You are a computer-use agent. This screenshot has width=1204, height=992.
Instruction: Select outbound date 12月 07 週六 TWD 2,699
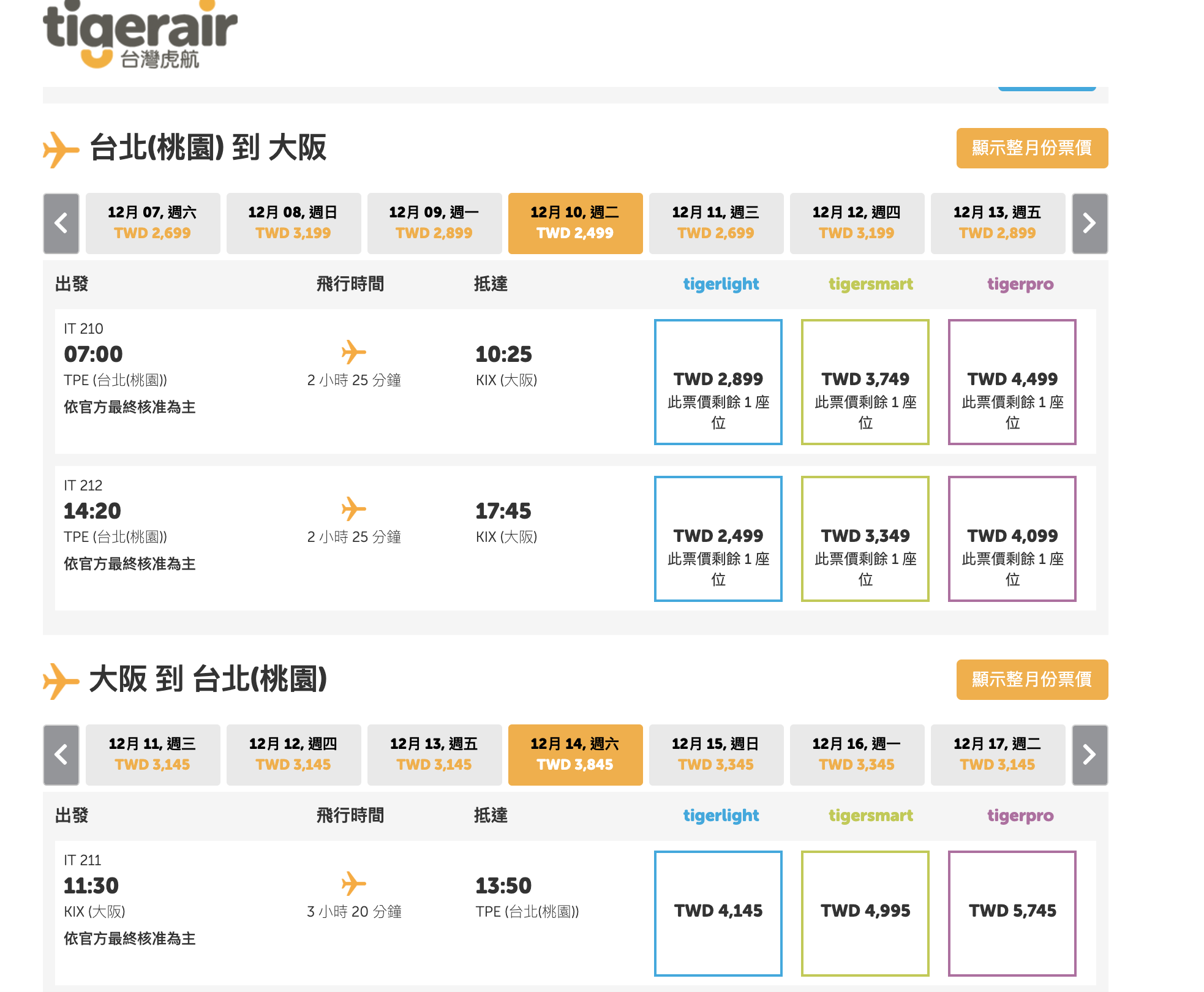153,224
